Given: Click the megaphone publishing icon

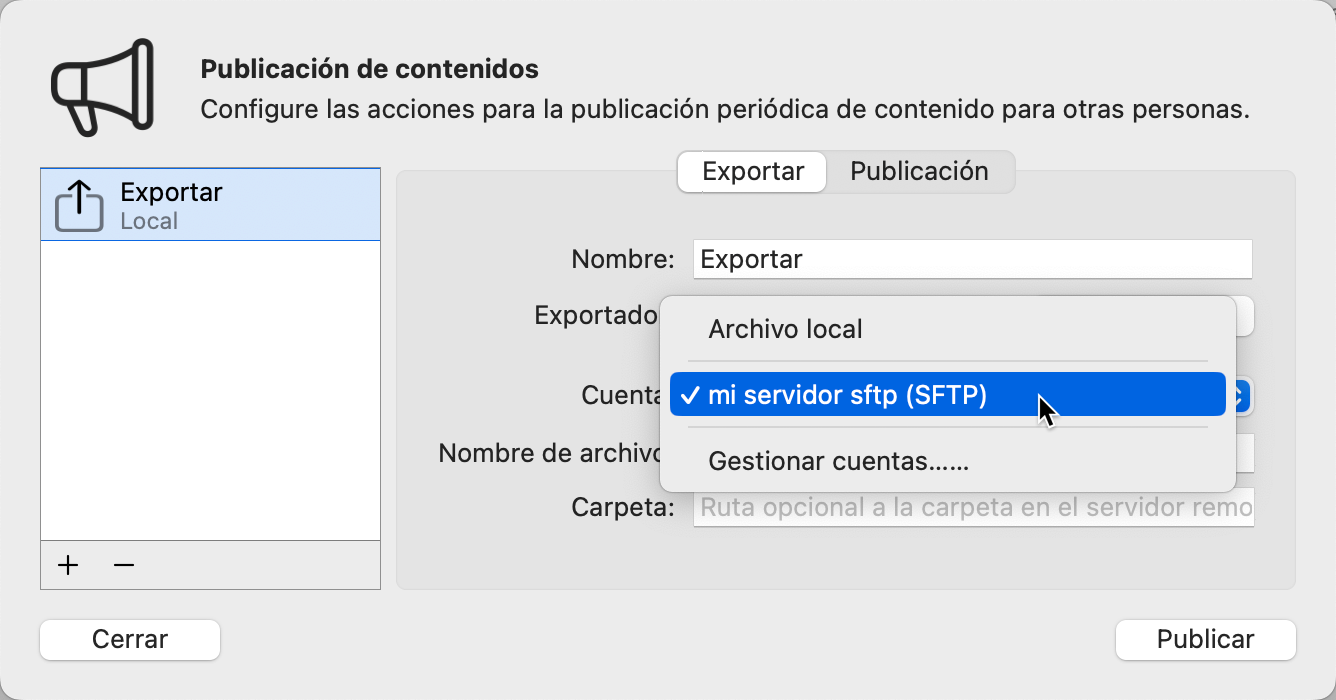Looking at the screenshot, I should click(x=100, y=86).
